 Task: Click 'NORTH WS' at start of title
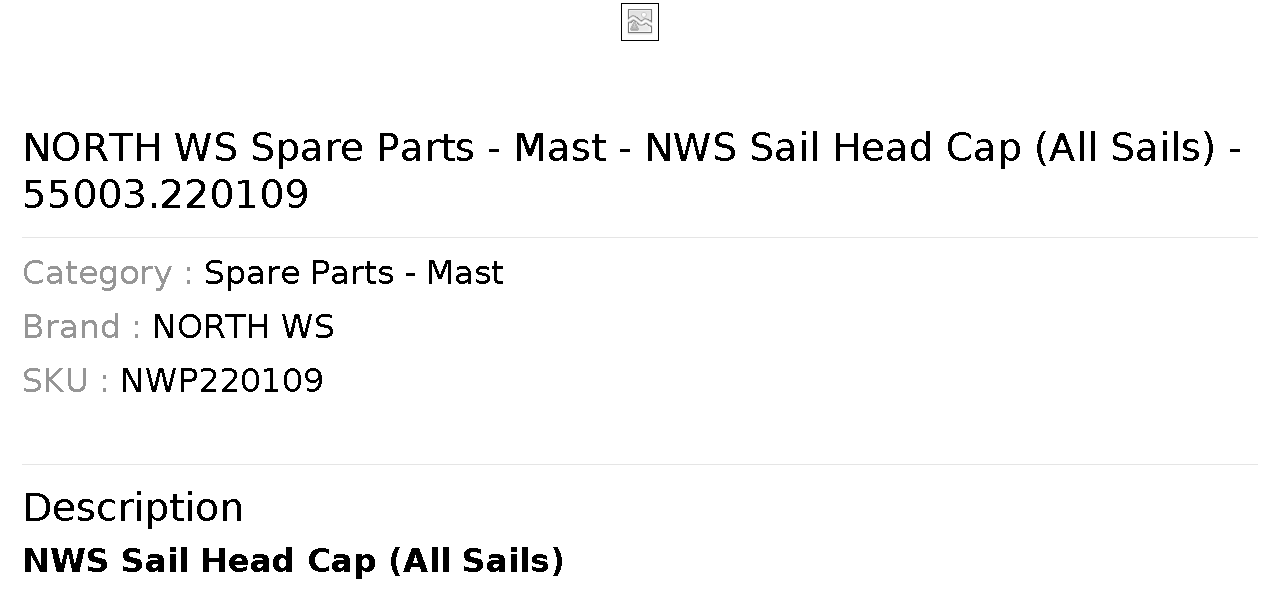pos(130,148)
